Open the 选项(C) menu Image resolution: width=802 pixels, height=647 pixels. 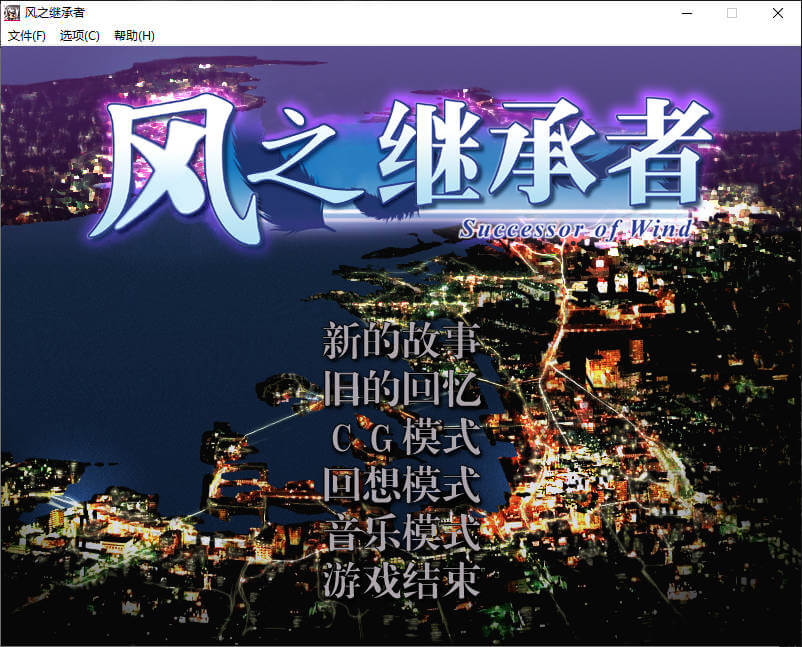(x=80, y=36)
